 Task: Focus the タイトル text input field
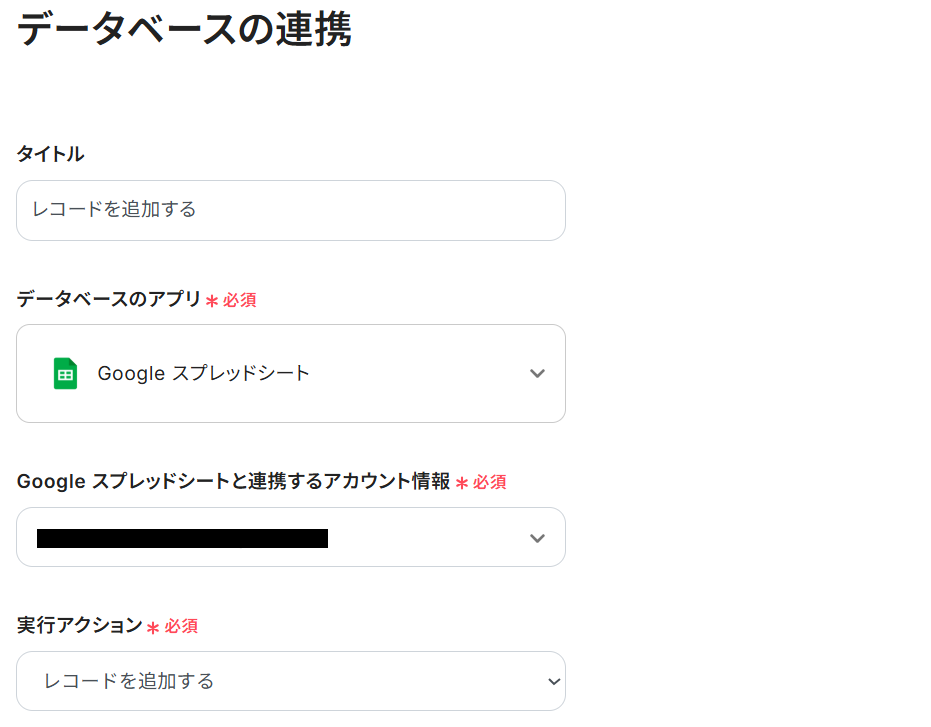click(x=290, y=210)
